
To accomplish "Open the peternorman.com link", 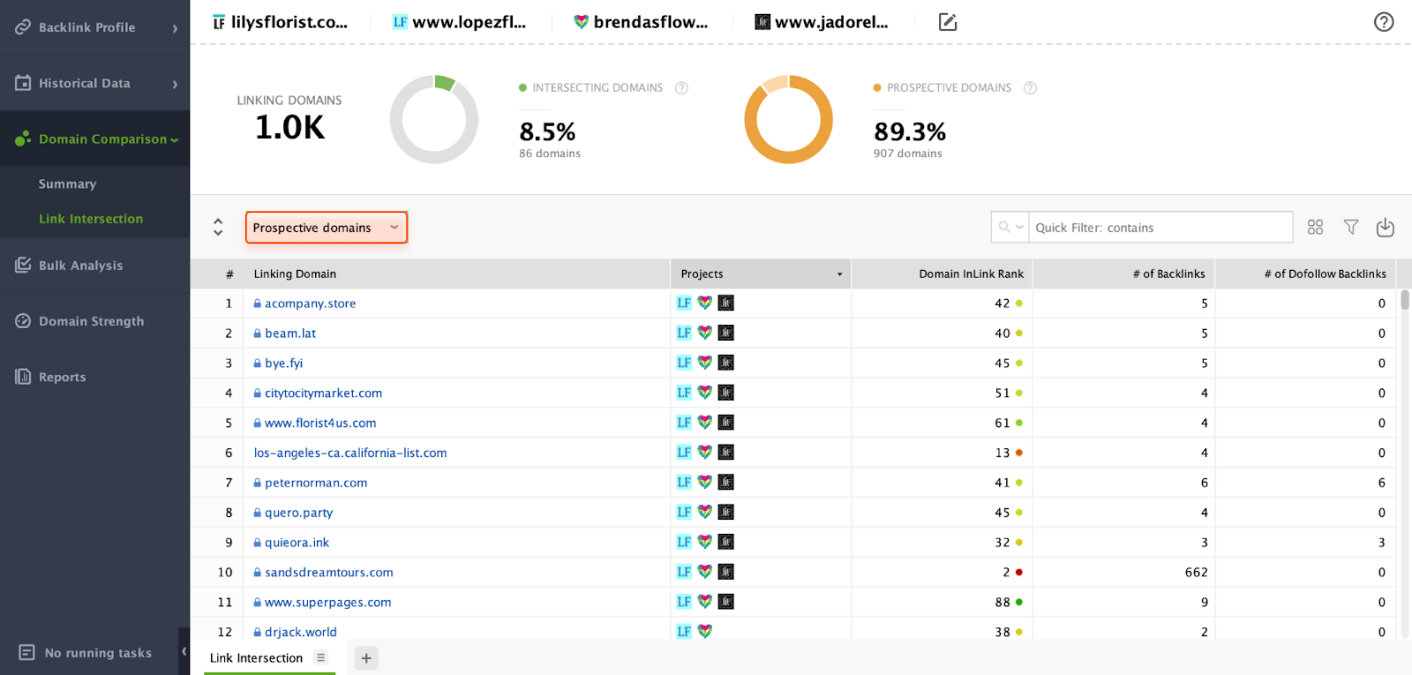I will (316, 483).
